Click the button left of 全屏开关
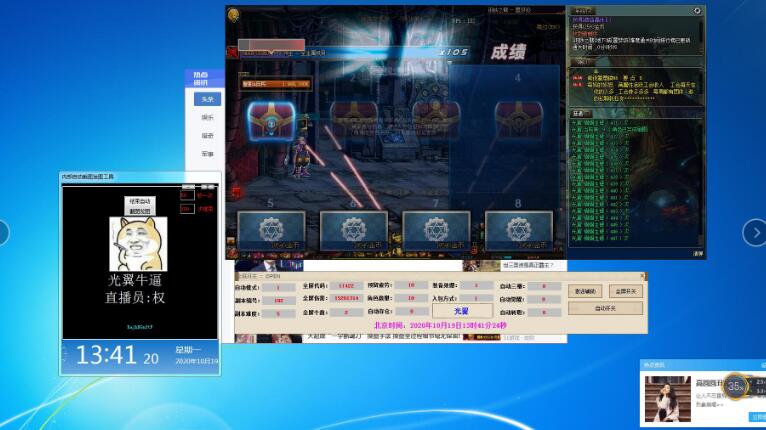Viewport: 766px width, 430px height. tap(585, 291)
